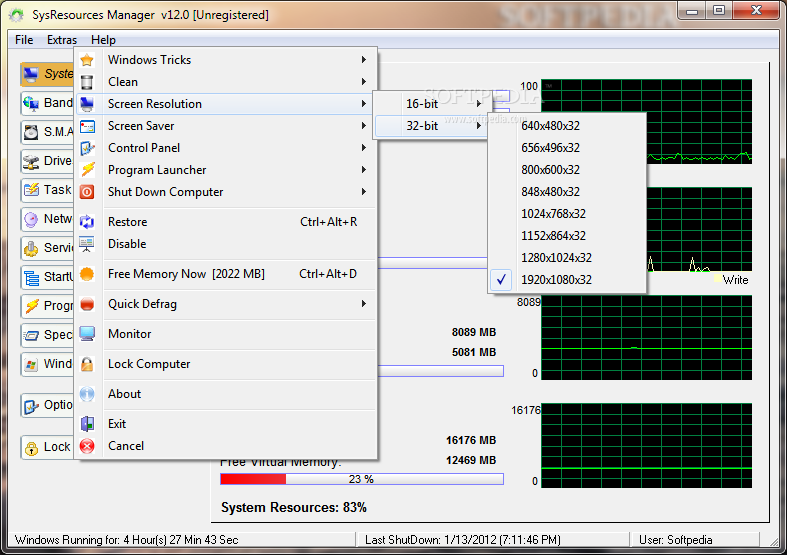Screen dimensions: 787x555
Task: Click the Drives icon in sidebar
Action: [31, 162]
